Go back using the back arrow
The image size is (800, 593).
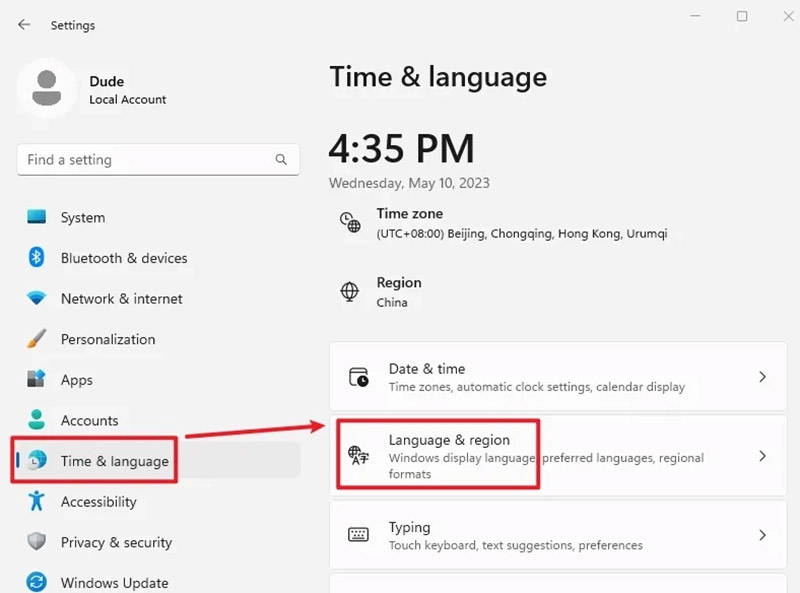pos(24,24)
